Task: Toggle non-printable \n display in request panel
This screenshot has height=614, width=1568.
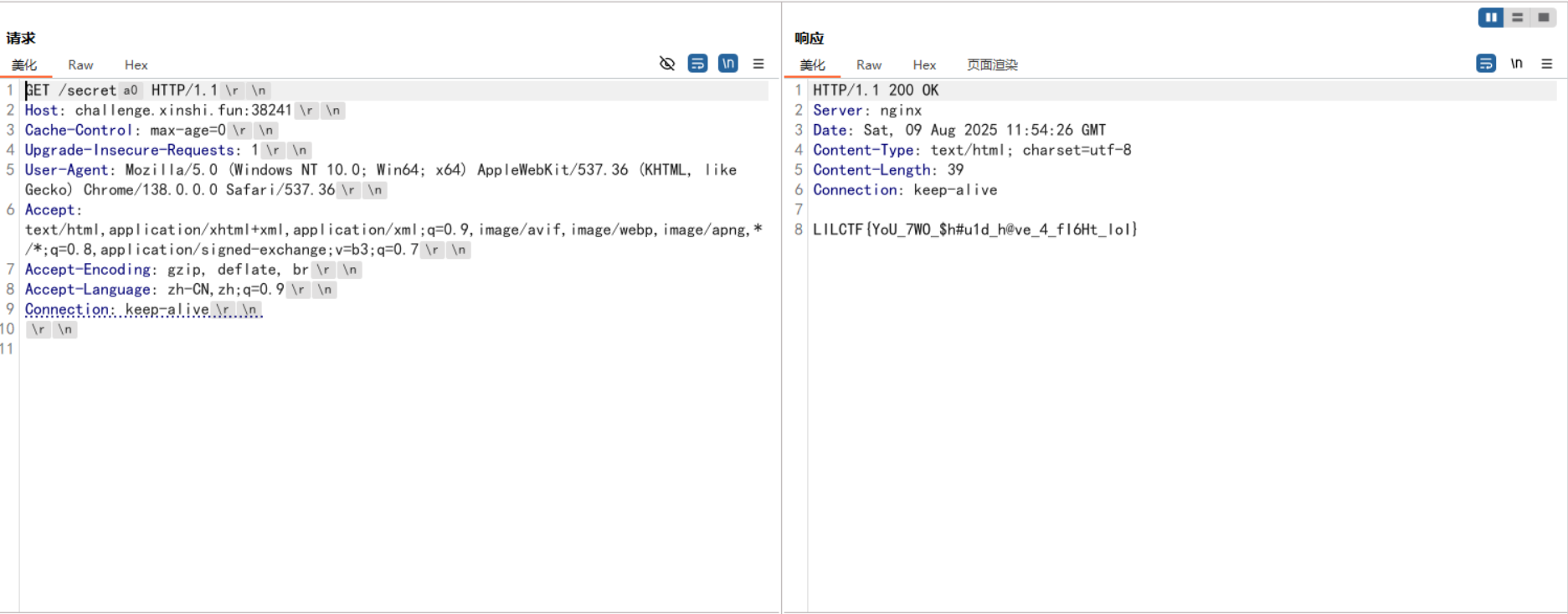Action: 727,64
